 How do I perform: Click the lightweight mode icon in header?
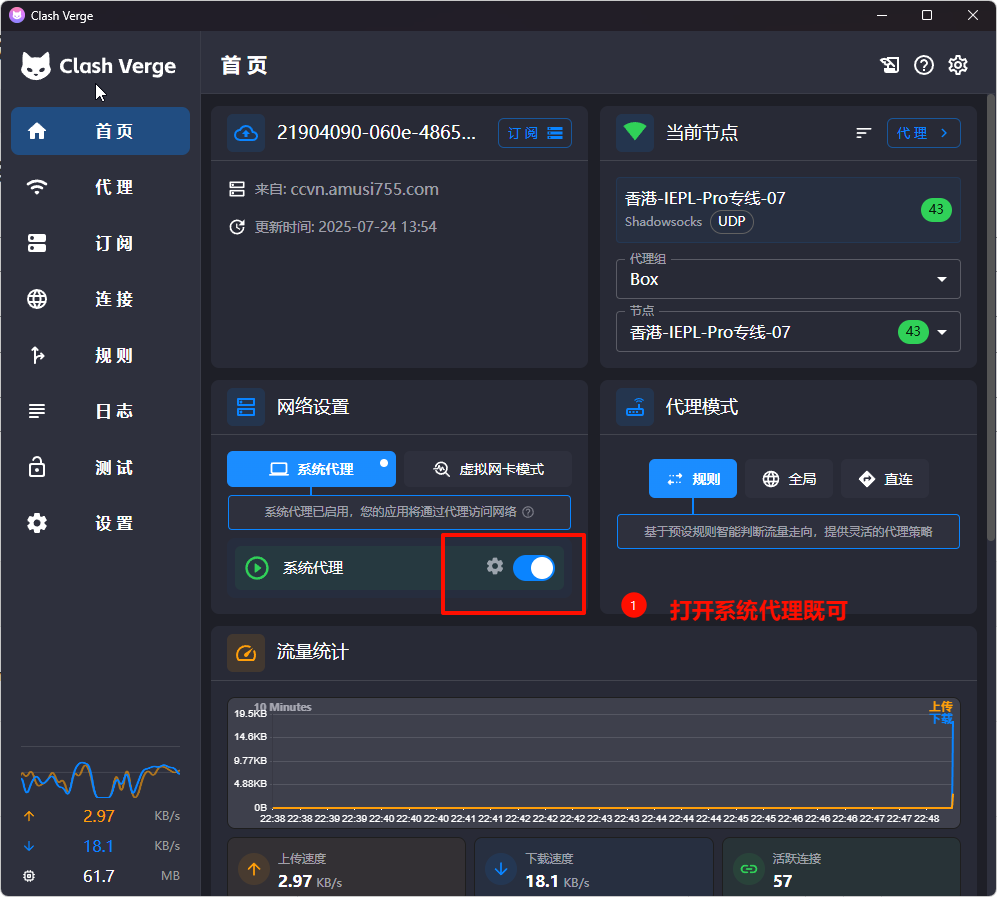click(x=890, y=65)
